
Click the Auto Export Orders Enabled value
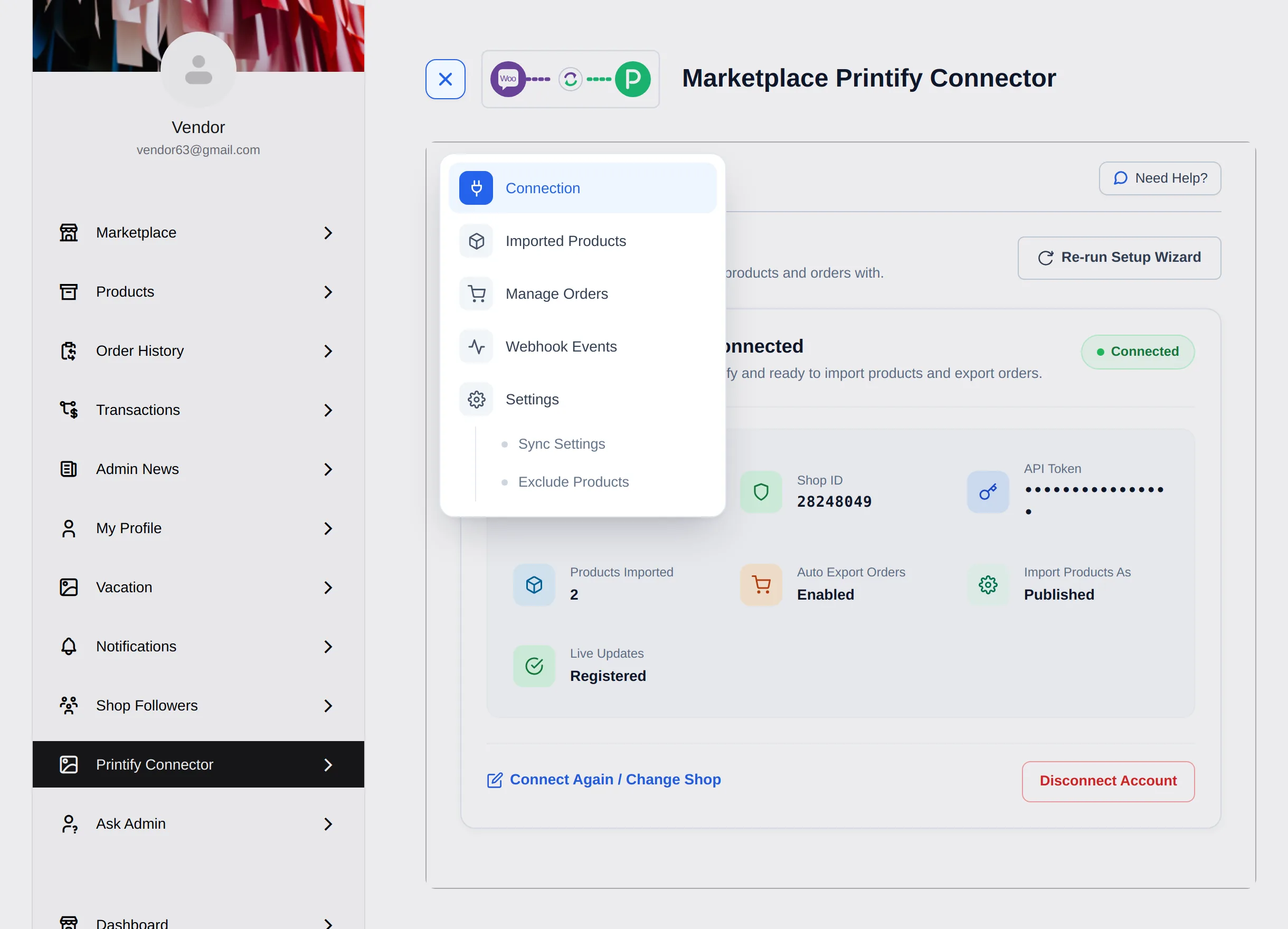tap(825, 594)
